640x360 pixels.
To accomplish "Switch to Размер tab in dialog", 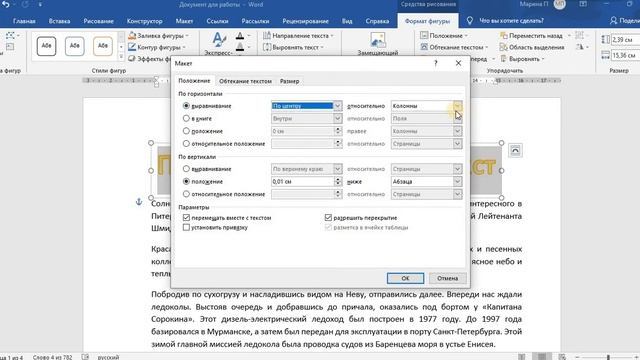I will [x=289, y=81].
